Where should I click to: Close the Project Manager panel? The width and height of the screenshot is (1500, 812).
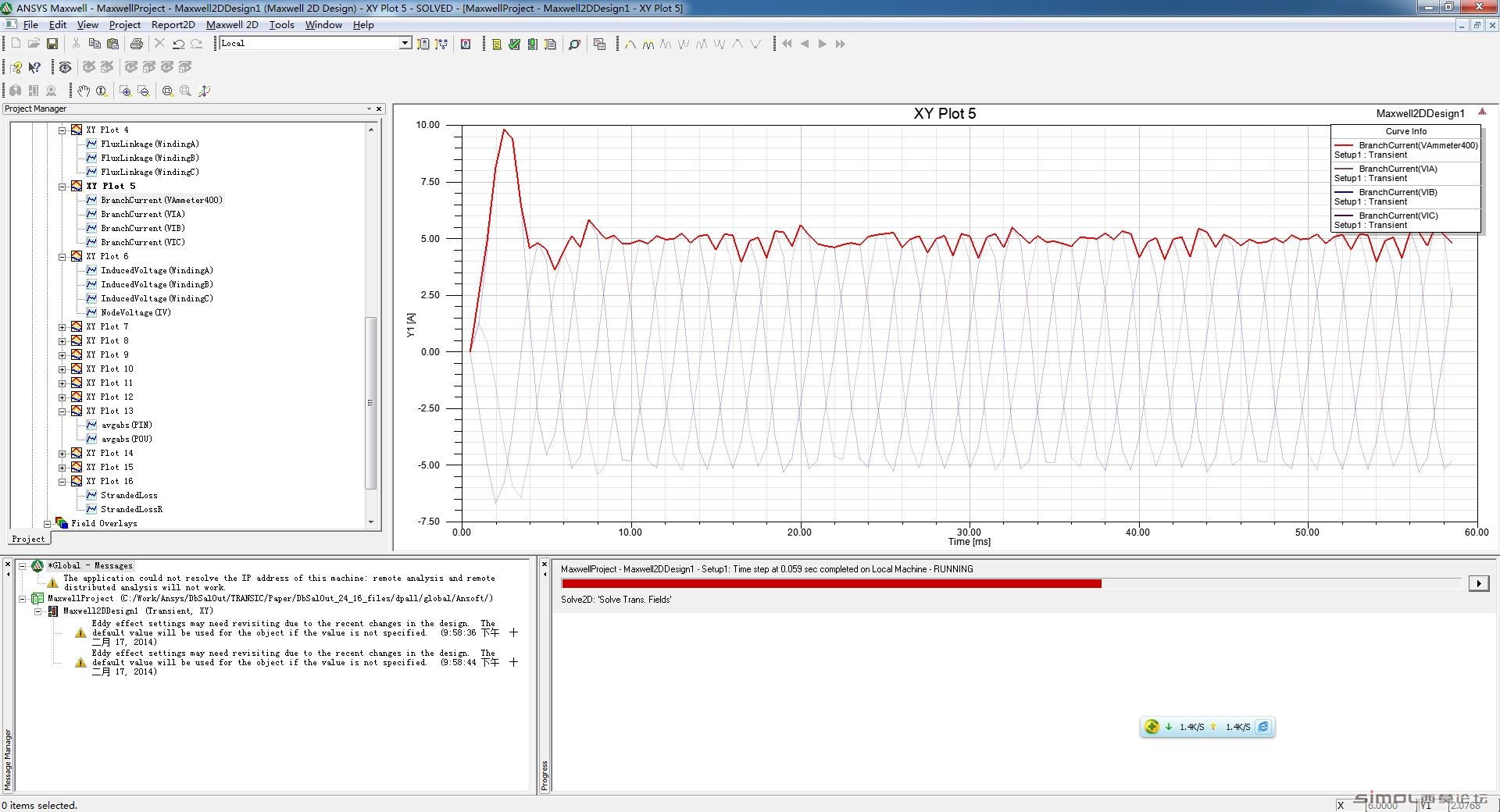379,109
